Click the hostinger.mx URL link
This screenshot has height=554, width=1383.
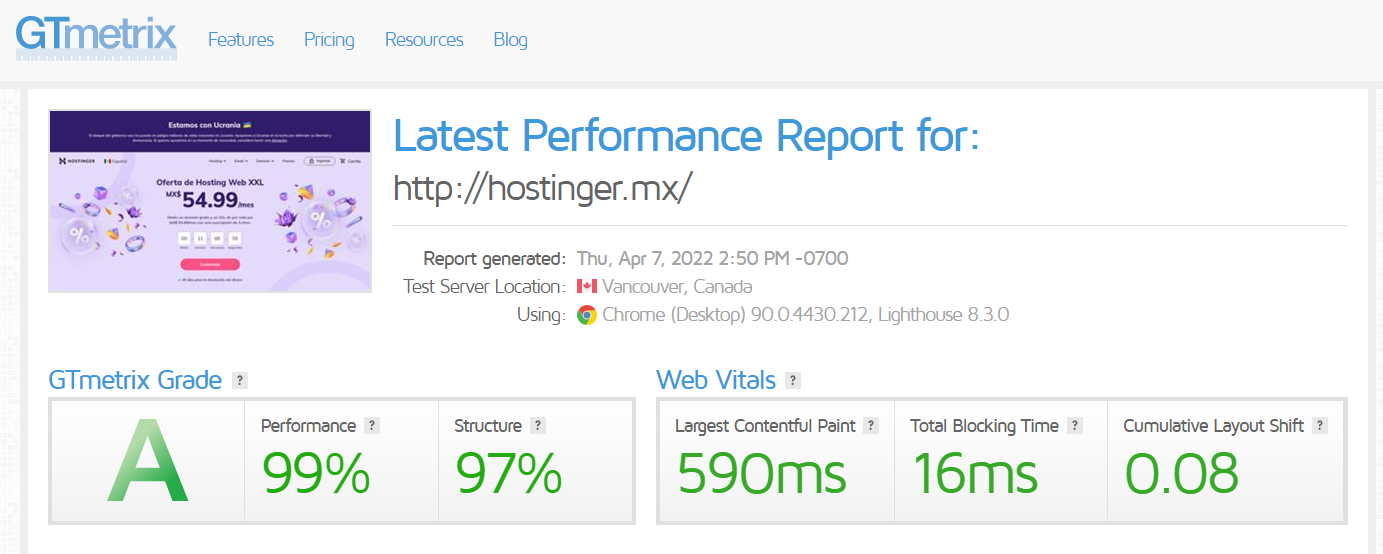click(542, 187)
